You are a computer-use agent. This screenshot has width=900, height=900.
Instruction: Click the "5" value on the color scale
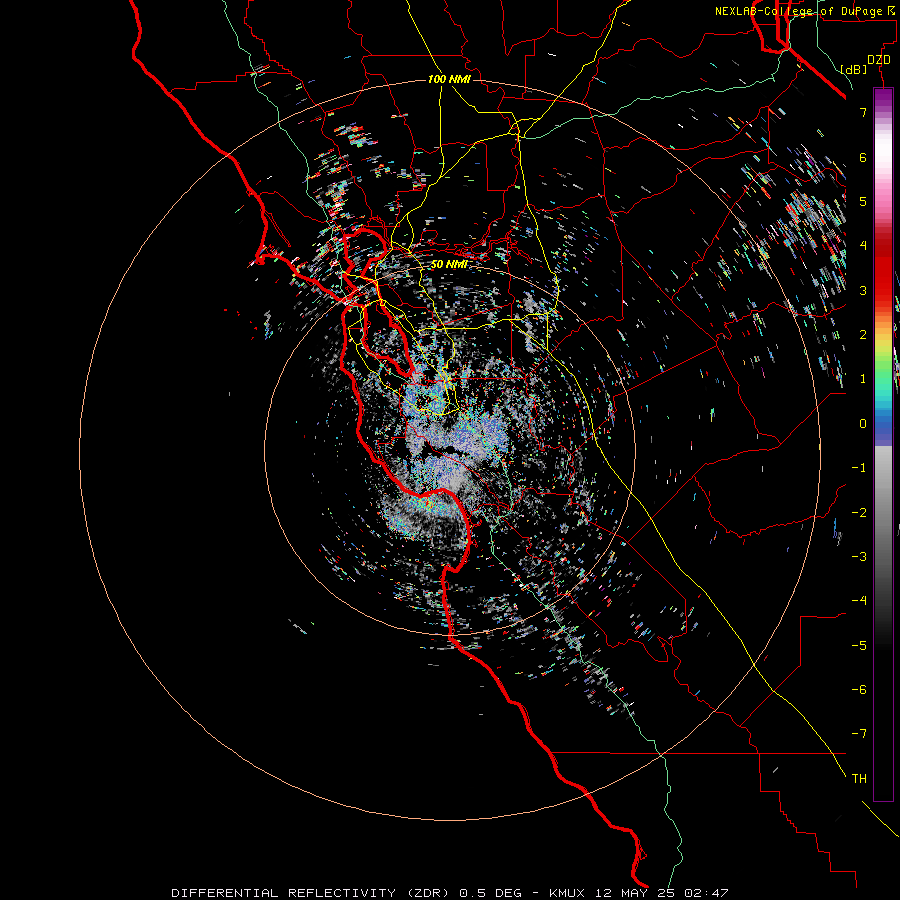coord(863,201)
